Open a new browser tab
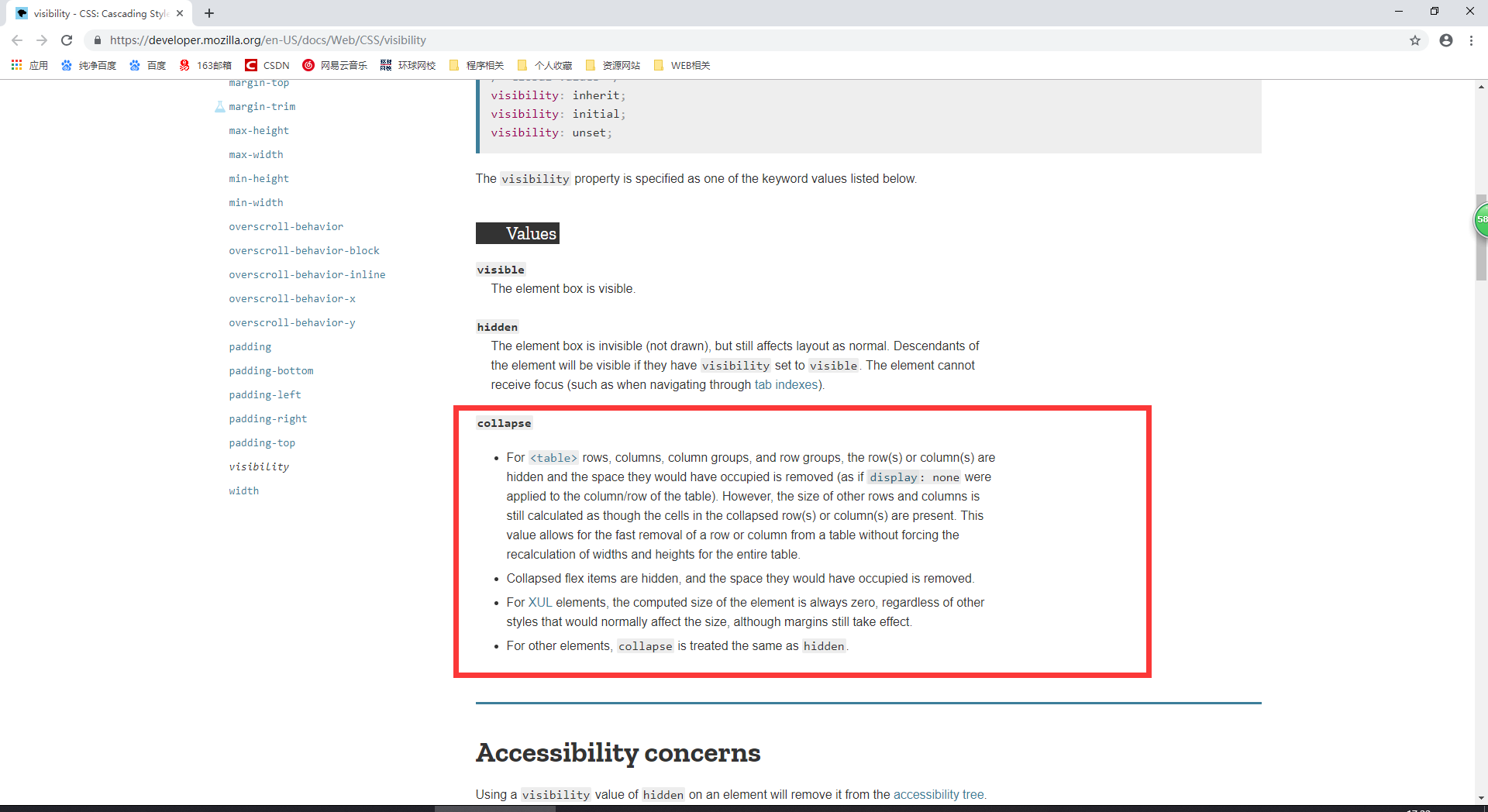This screenshot has width=1488, height=812. (208, 13)
